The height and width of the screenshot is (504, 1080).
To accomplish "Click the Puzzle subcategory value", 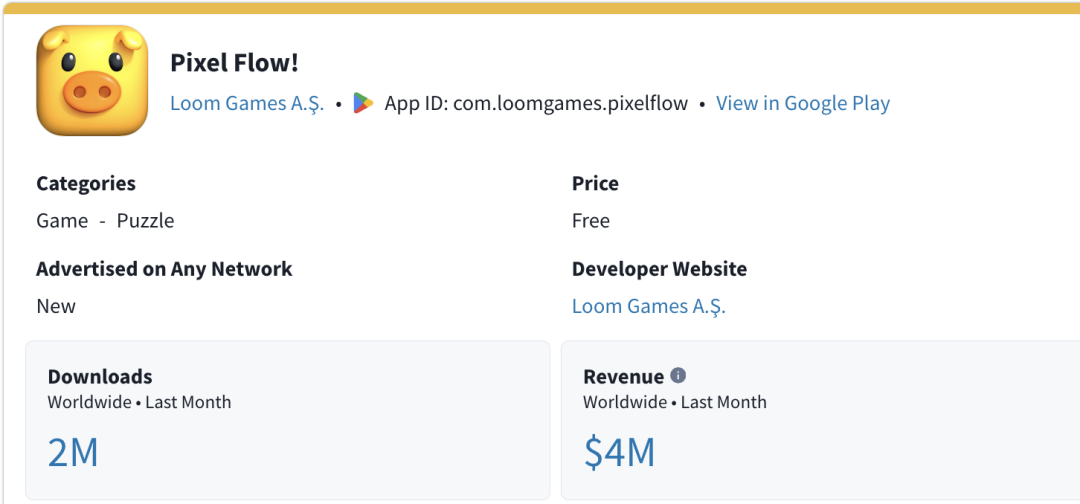I will [x=145, y=221].
